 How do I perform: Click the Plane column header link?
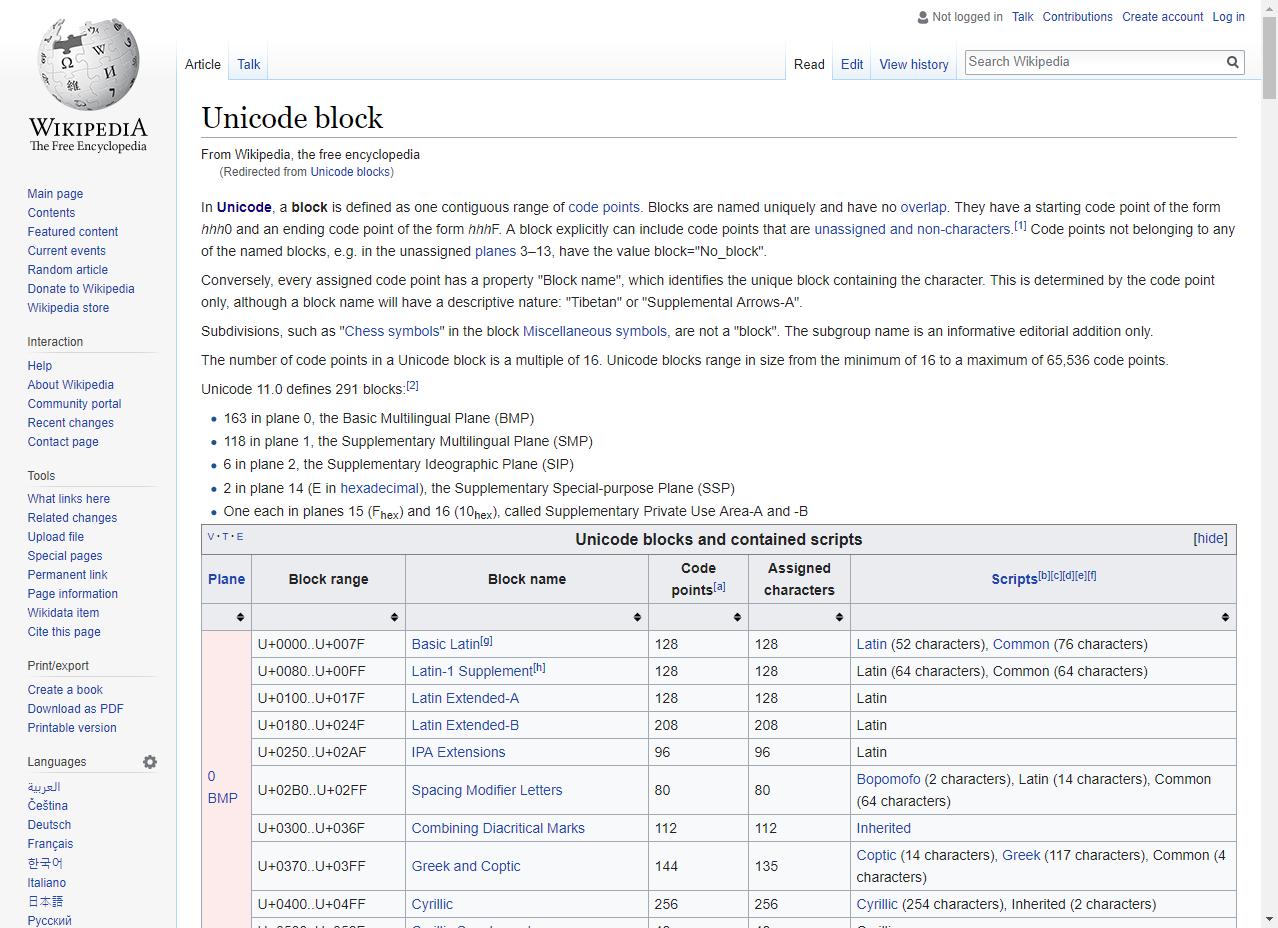point(226,579)
